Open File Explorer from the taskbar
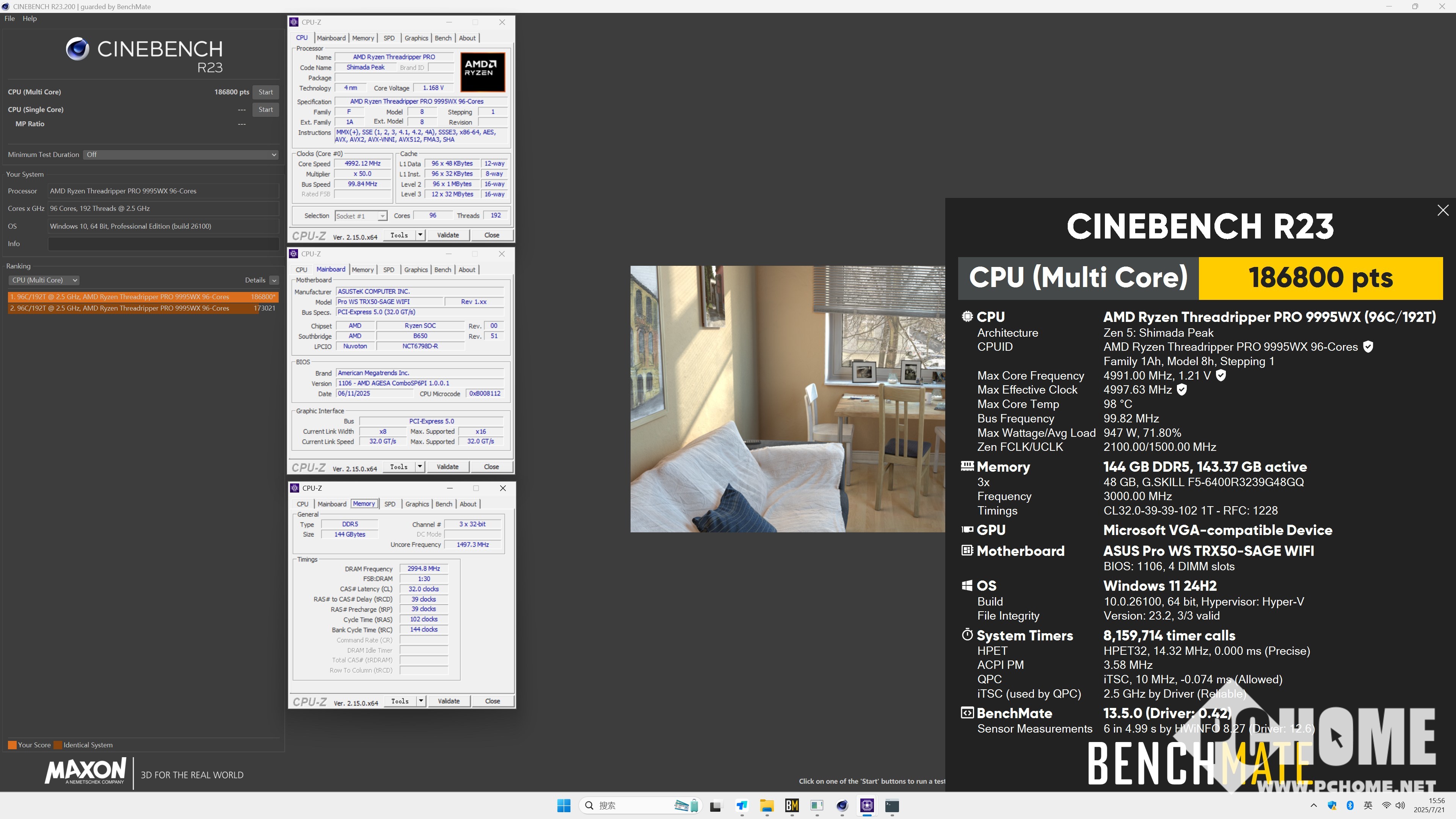The height and width of the screenshot is (819, 1456). tap(766, 805)
